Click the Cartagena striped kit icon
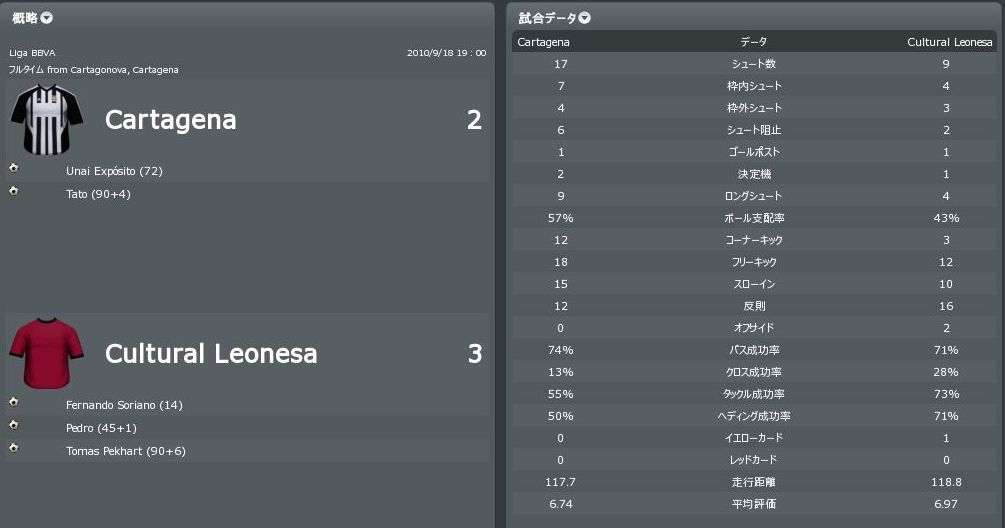The width and height of the screenshot is (1005, 528). click(39, 119)
